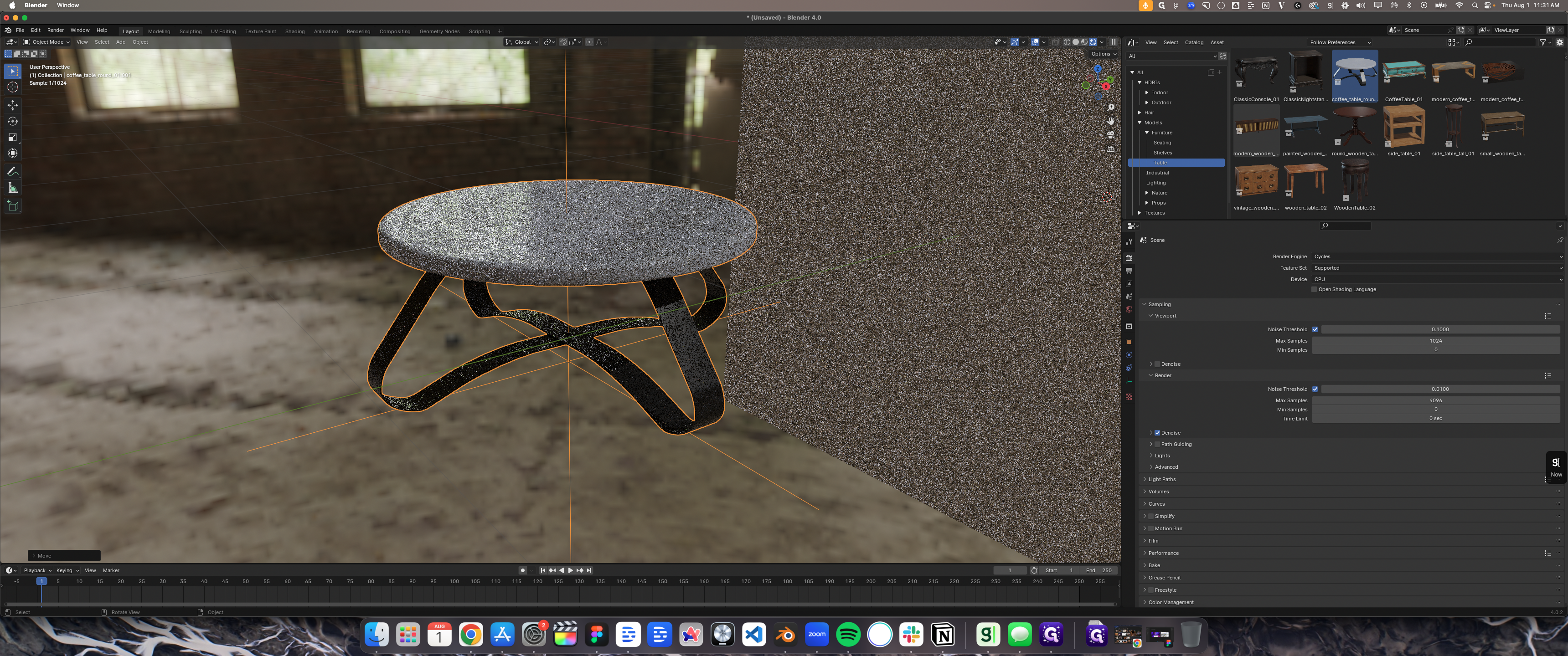Toggle the camera view icon
1568x656 pixels.
click(x=1111, y=135)
